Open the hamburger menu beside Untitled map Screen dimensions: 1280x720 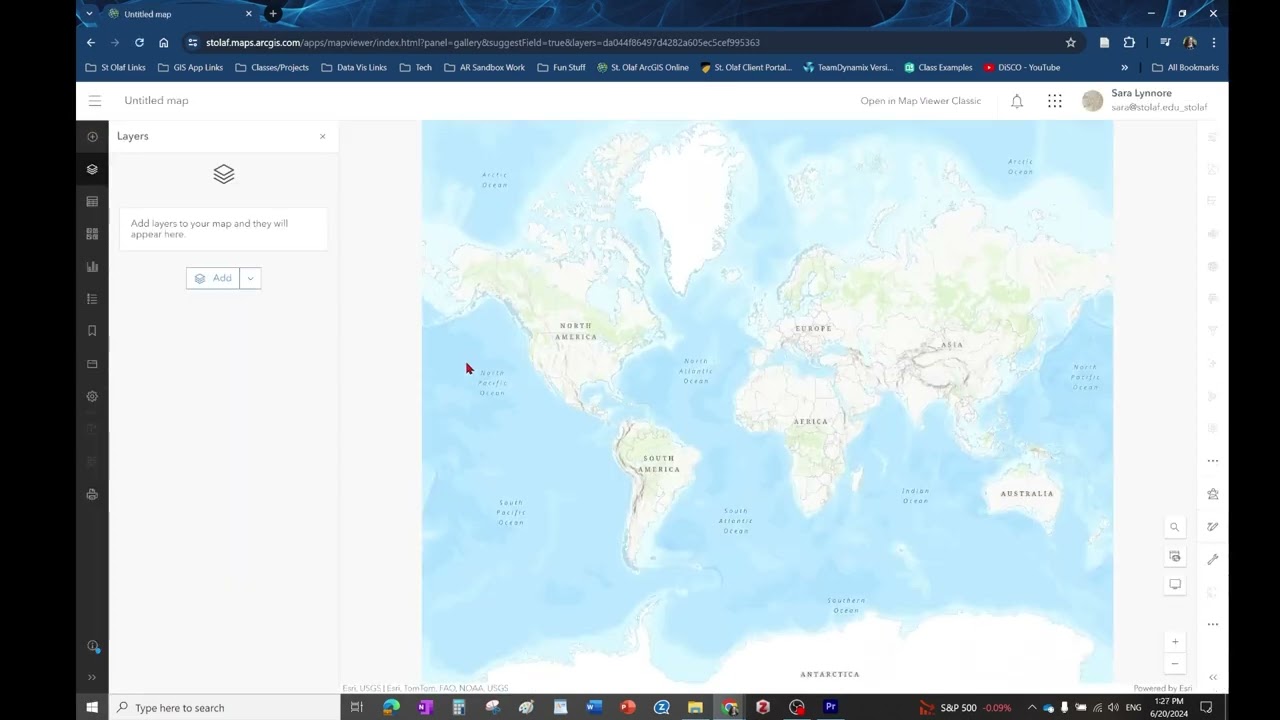94,101
